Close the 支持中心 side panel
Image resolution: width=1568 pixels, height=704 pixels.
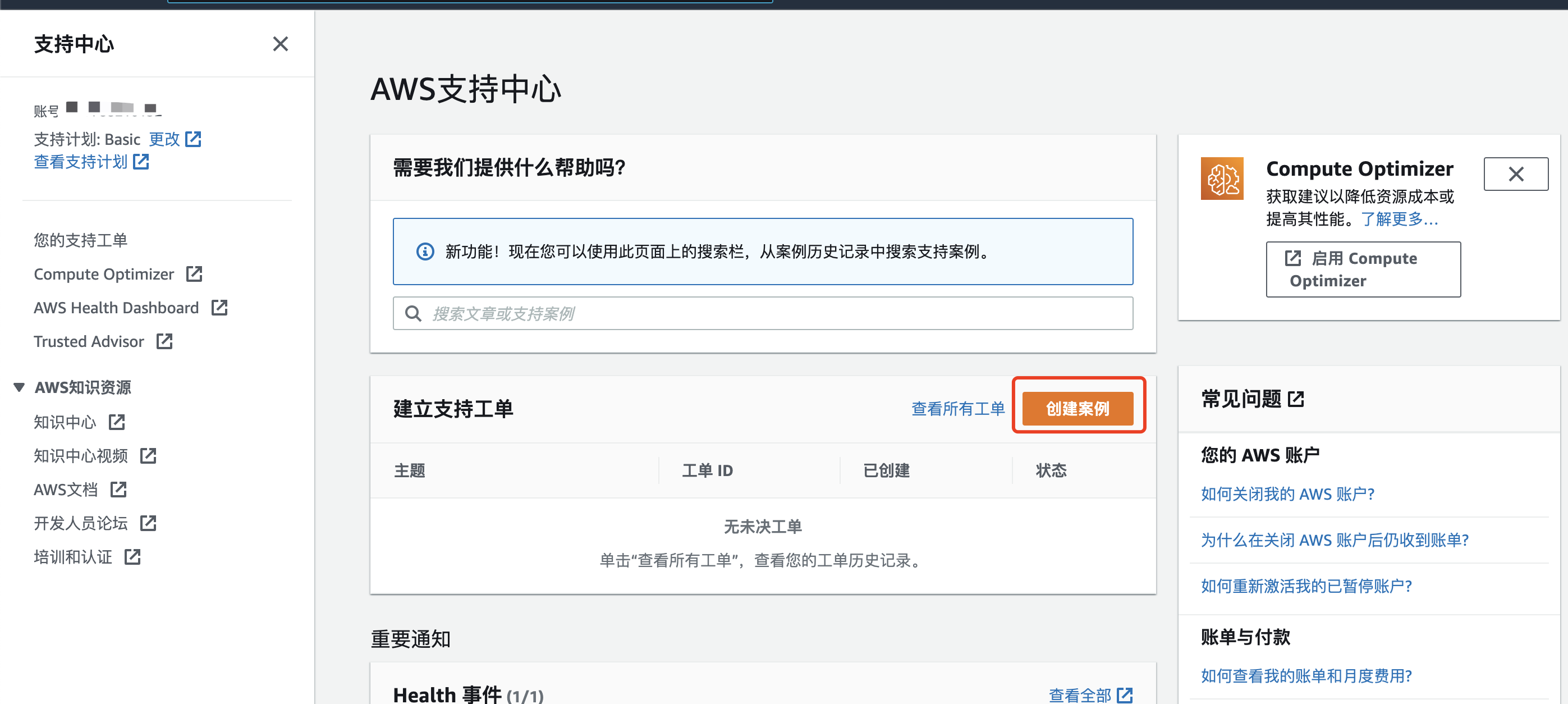pos(280,44)
